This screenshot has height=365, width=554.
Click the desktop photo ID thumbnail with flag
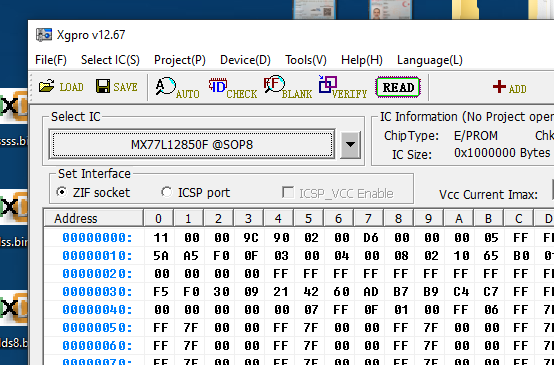pos(390,10)
